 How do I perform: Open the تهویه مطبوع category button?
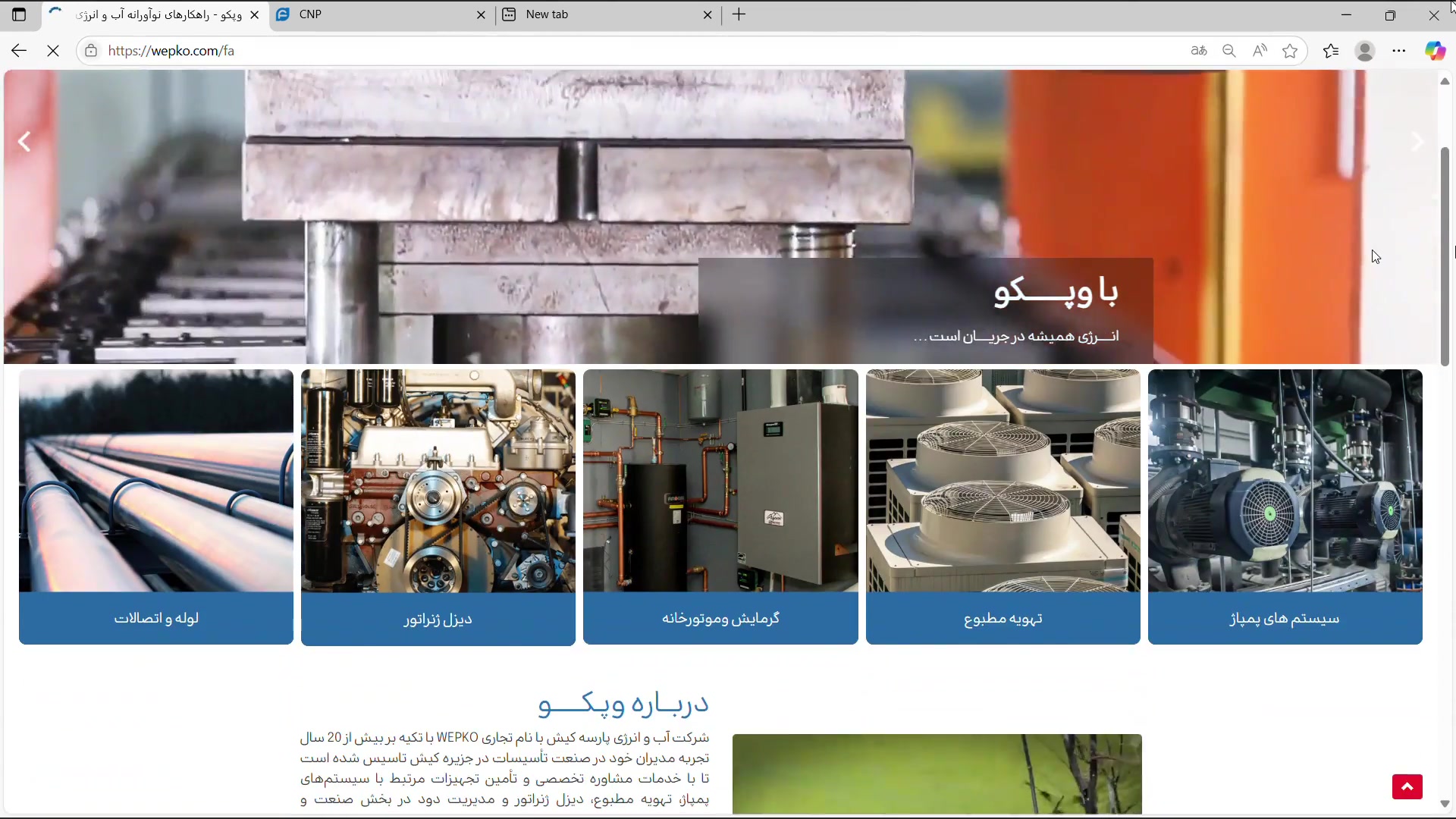point(1003,618)
